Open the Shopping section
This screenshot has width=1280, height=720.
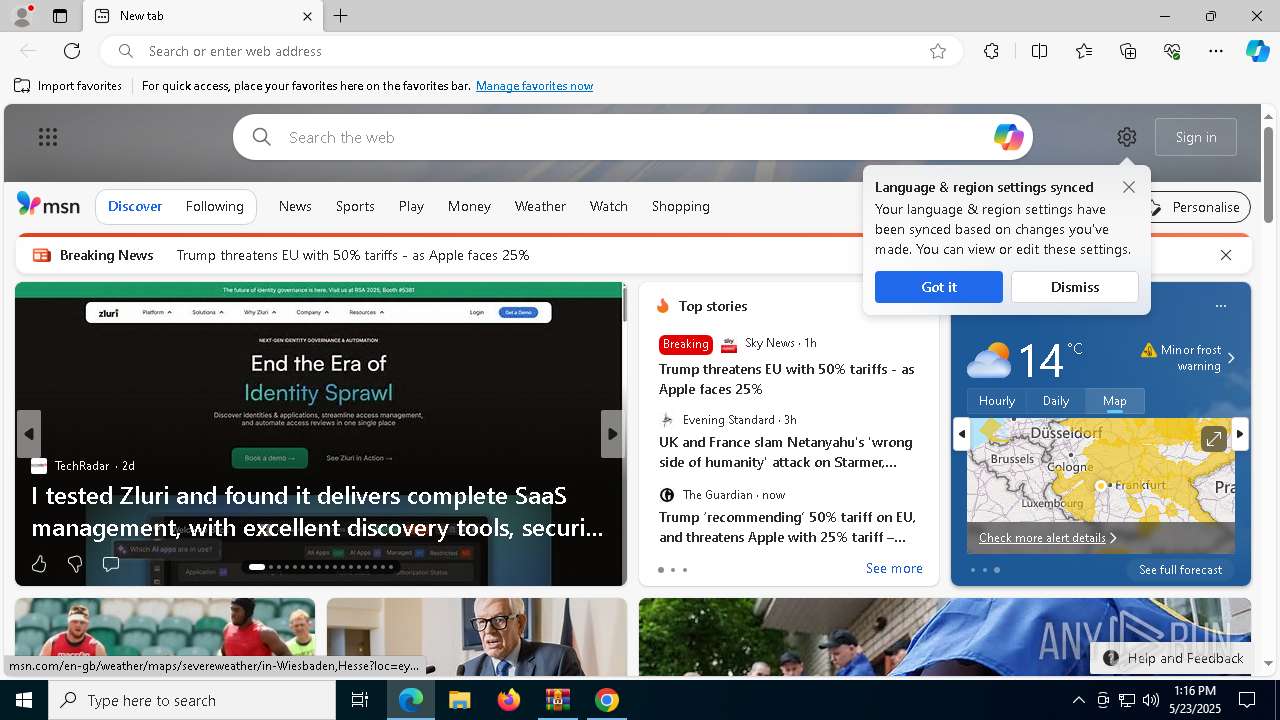681,206
